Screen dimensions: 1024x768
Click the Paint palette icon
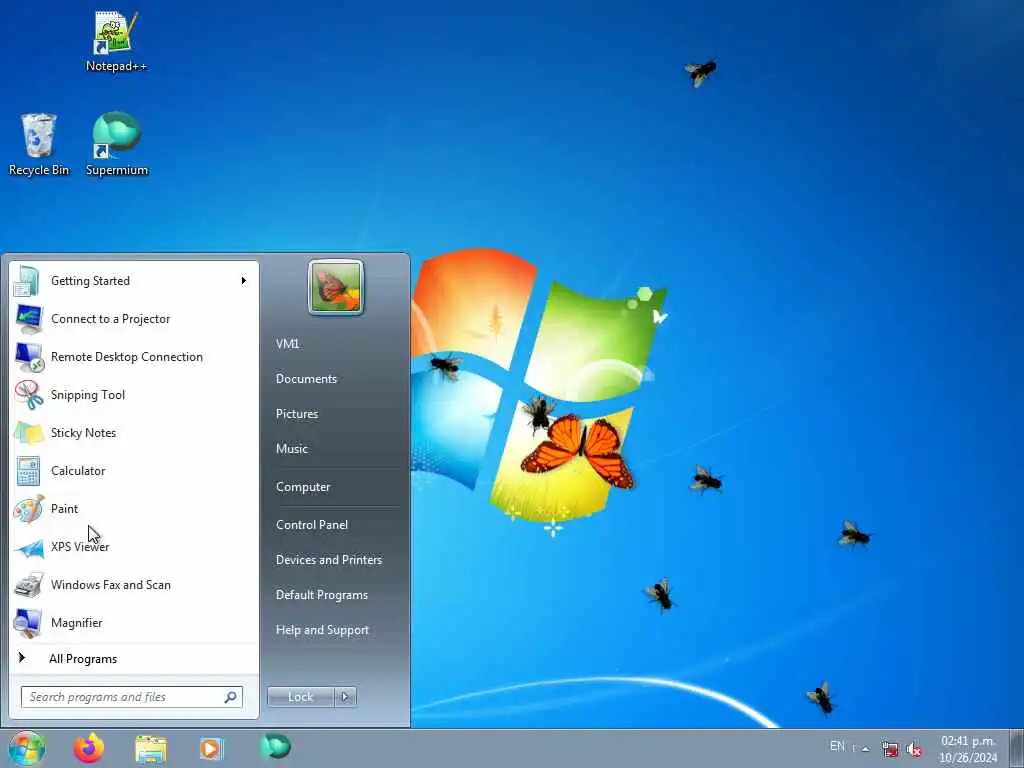(x=28, y=508)
